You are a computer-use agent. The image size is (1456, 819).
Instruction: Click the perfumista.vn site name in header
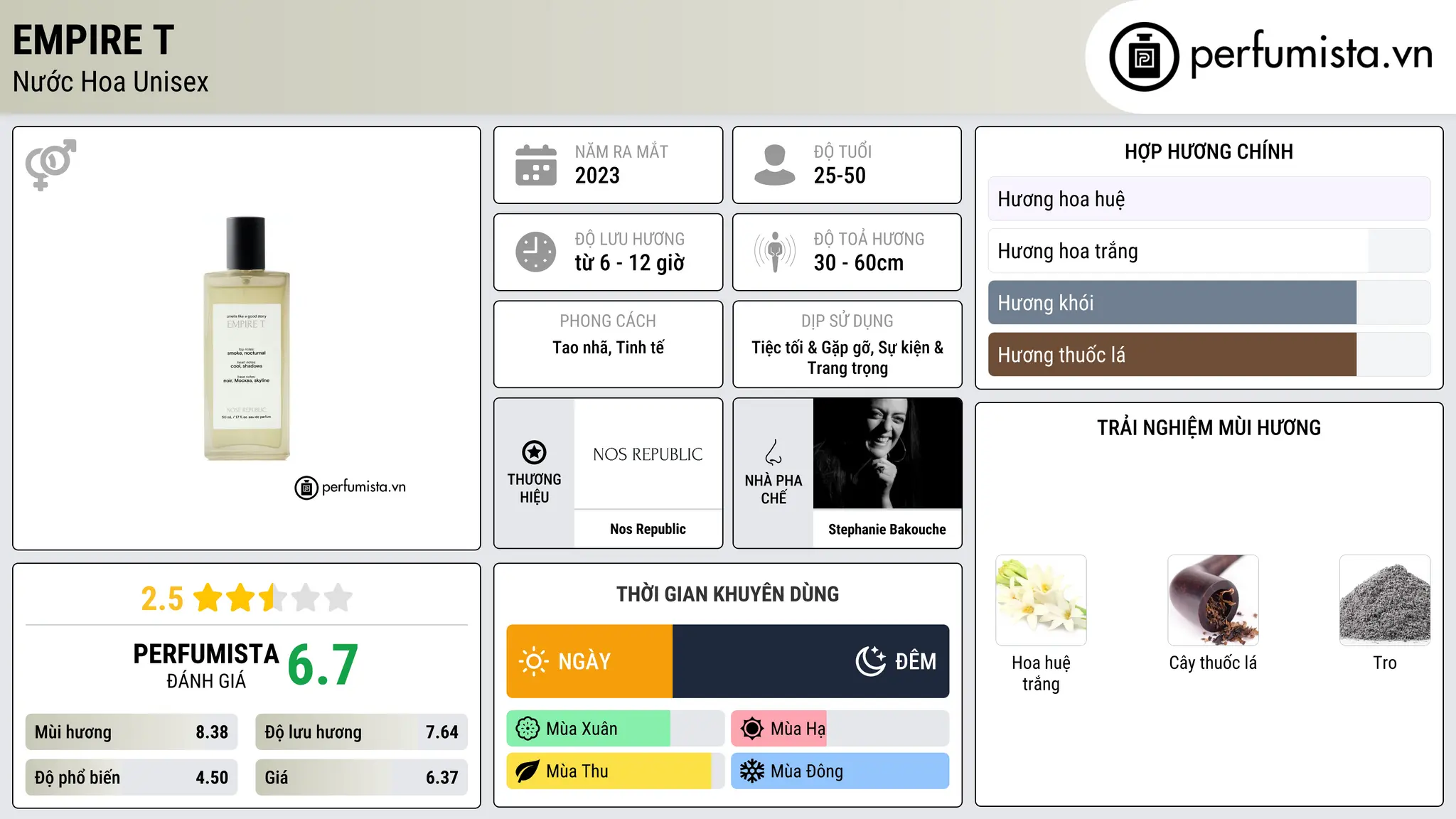[1312, 55]
